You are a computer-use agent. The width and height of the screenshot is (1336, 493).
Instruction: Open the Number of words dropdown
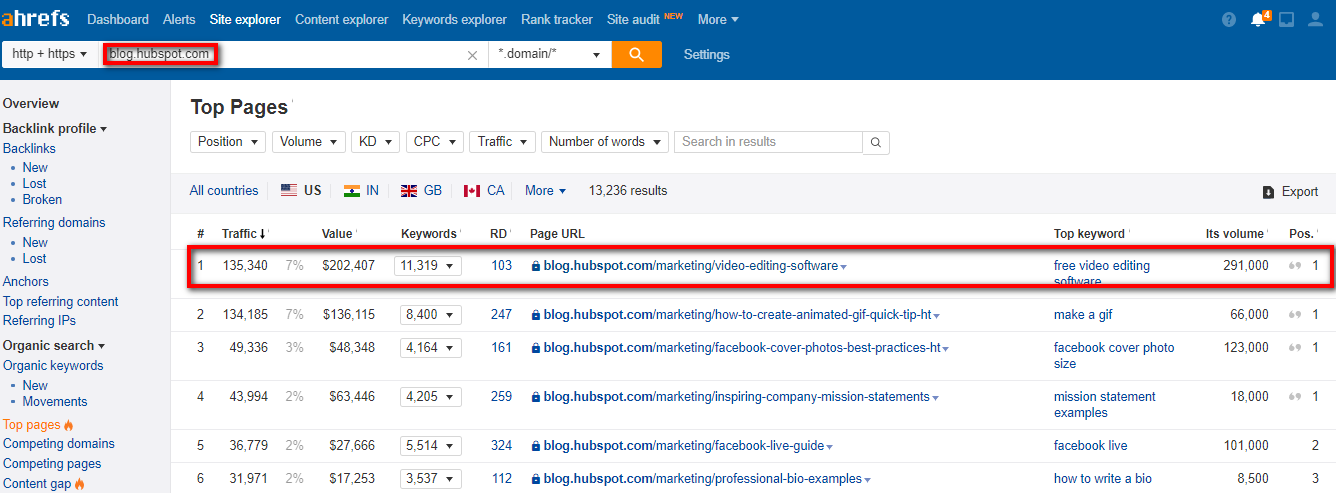tap(605, 142)
